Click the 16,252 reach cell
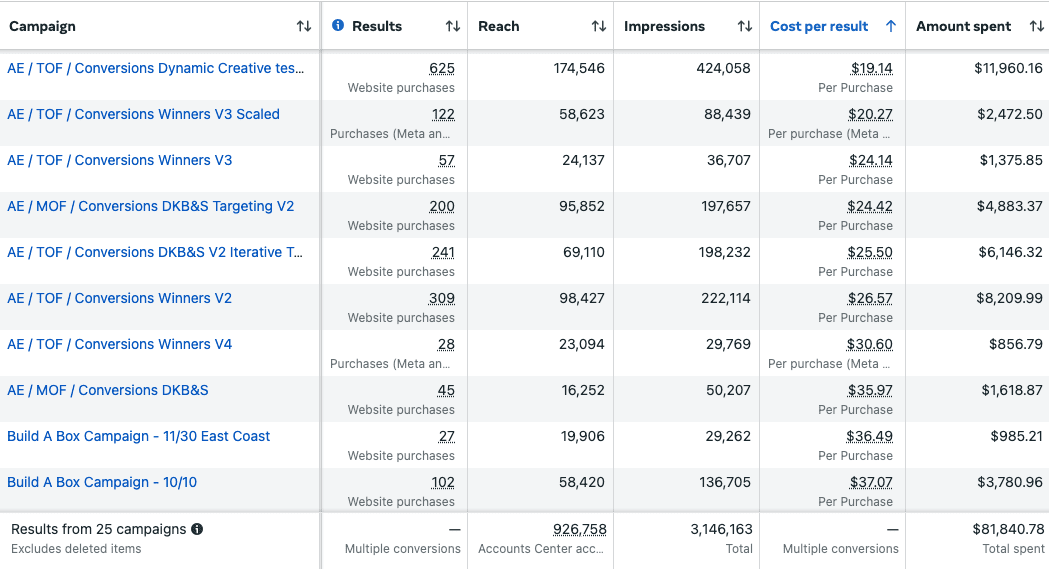Image resolution: width=1049 pixels, height=569 pixels. (583, 390)
